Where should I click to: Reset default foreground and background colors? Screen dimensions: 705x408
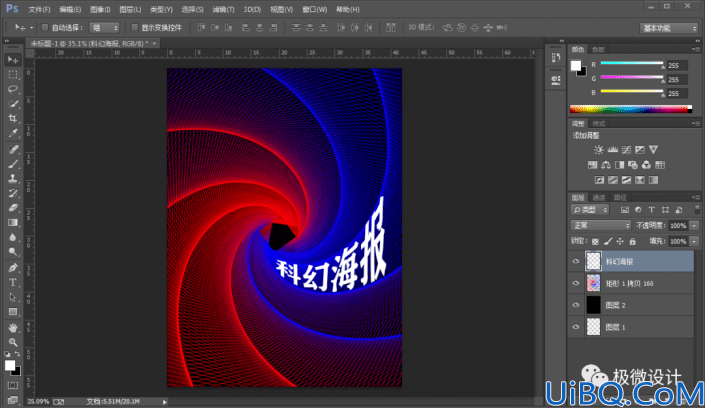point(7,354)
